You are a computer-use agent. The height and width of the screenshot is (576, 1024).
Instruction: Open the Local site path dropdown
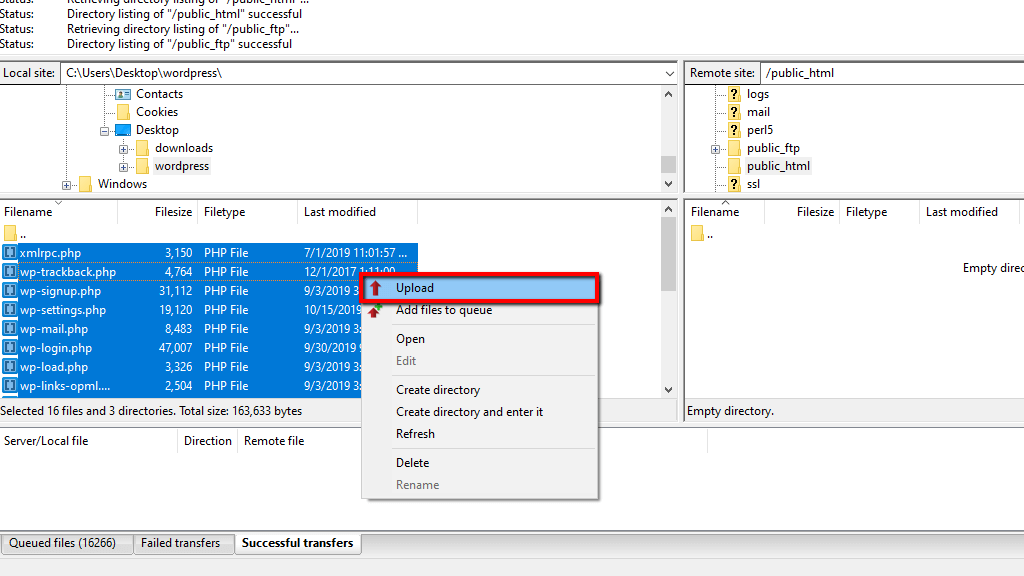669,73
